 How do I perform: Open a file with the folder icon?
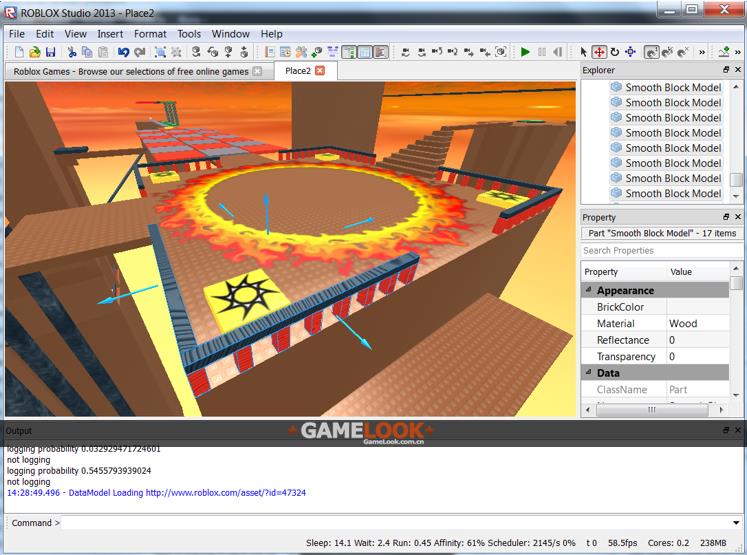[x=34, y=52]
